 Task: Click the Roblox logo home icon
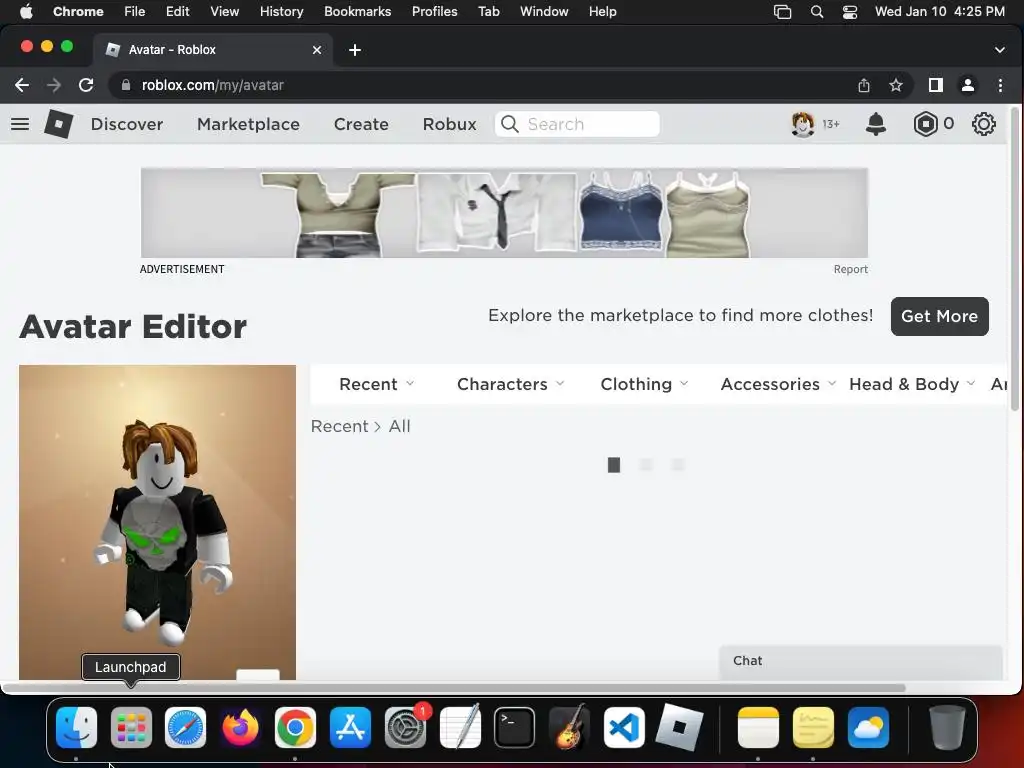tap(58, 124)
